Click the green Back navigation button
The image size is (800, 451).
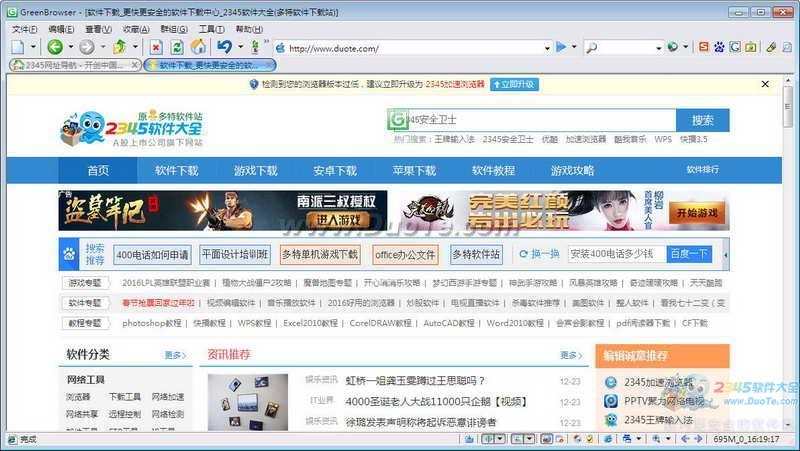click(54, 47)
